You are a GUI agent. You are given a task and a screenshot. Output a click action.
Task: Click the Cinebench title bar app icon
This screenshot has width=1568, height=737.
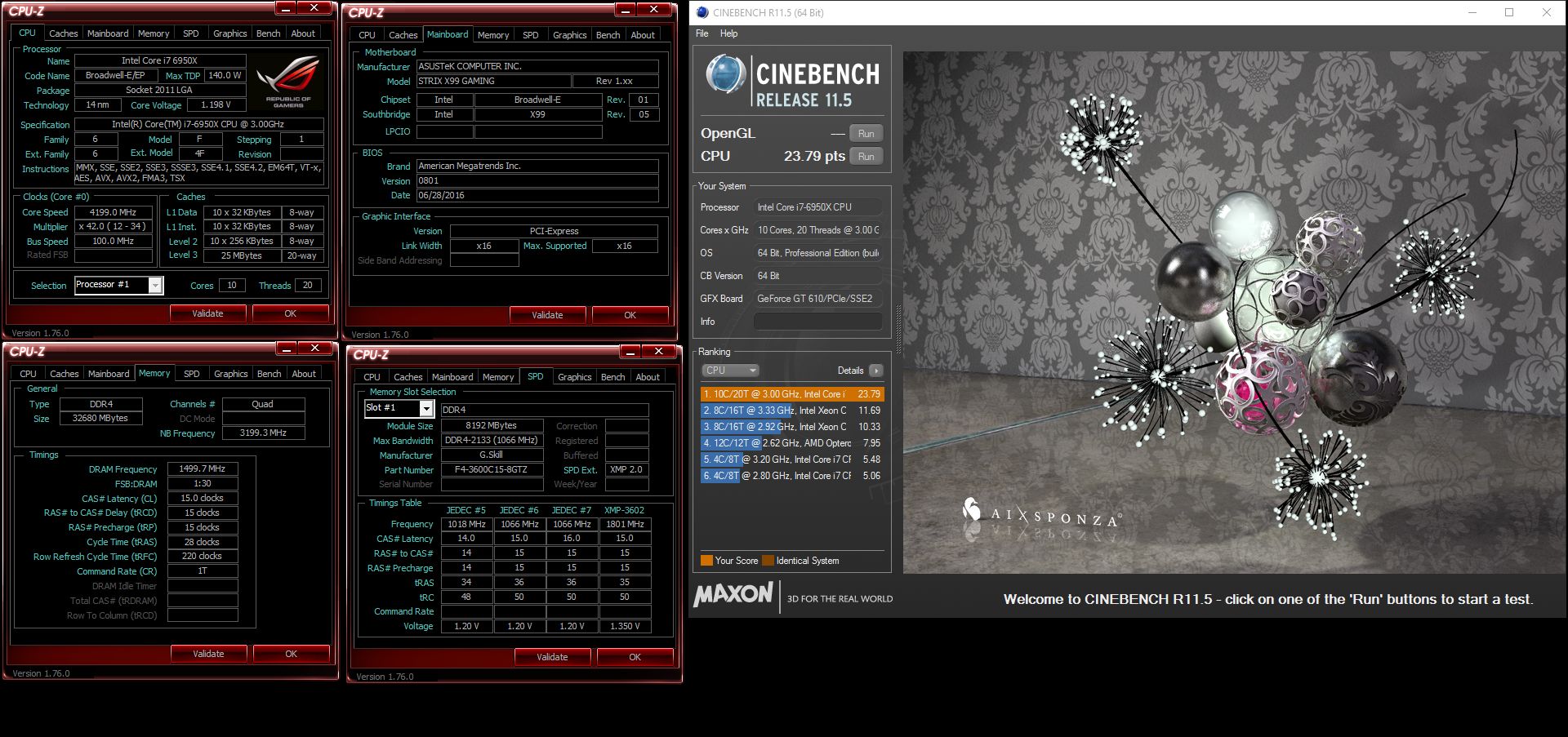point(702,12)
